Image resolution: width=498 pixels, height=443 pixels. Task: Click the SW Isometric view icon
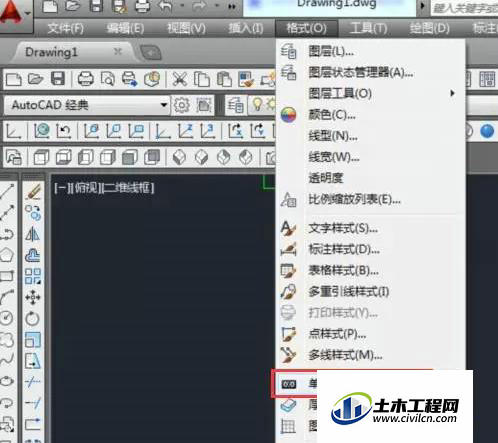[179, 157]
